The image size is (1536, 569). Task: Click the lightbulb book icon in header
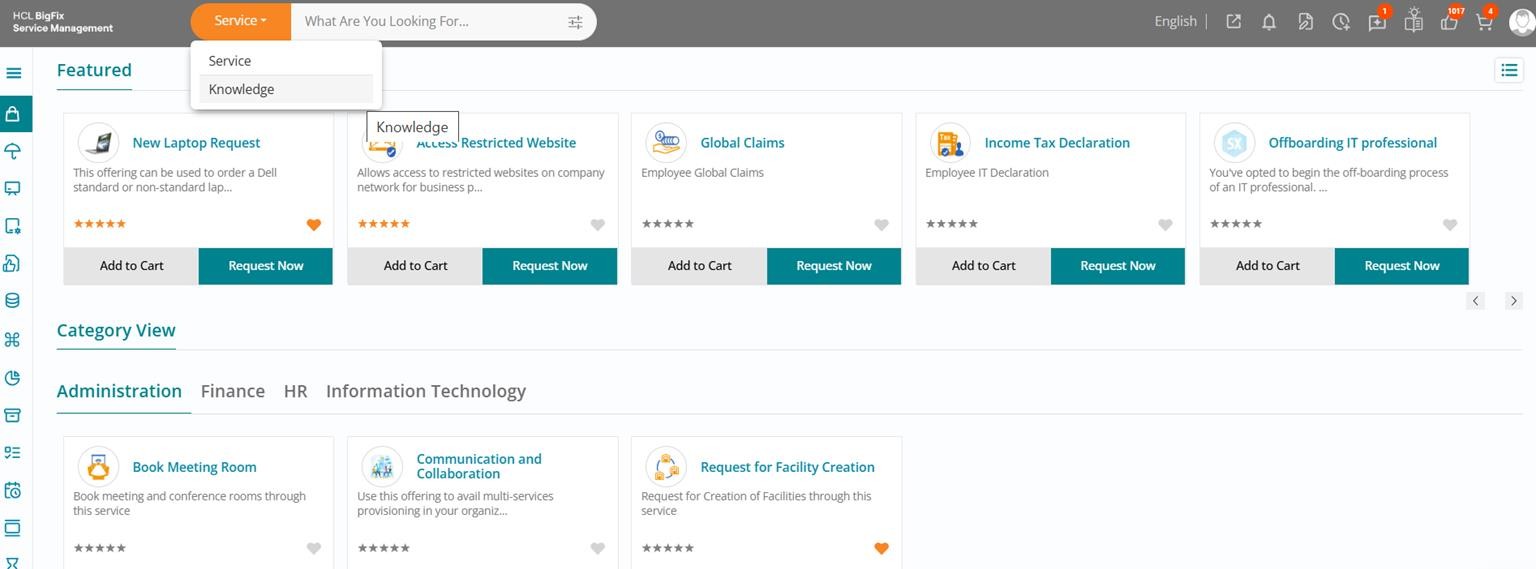tap(1413, 20)
